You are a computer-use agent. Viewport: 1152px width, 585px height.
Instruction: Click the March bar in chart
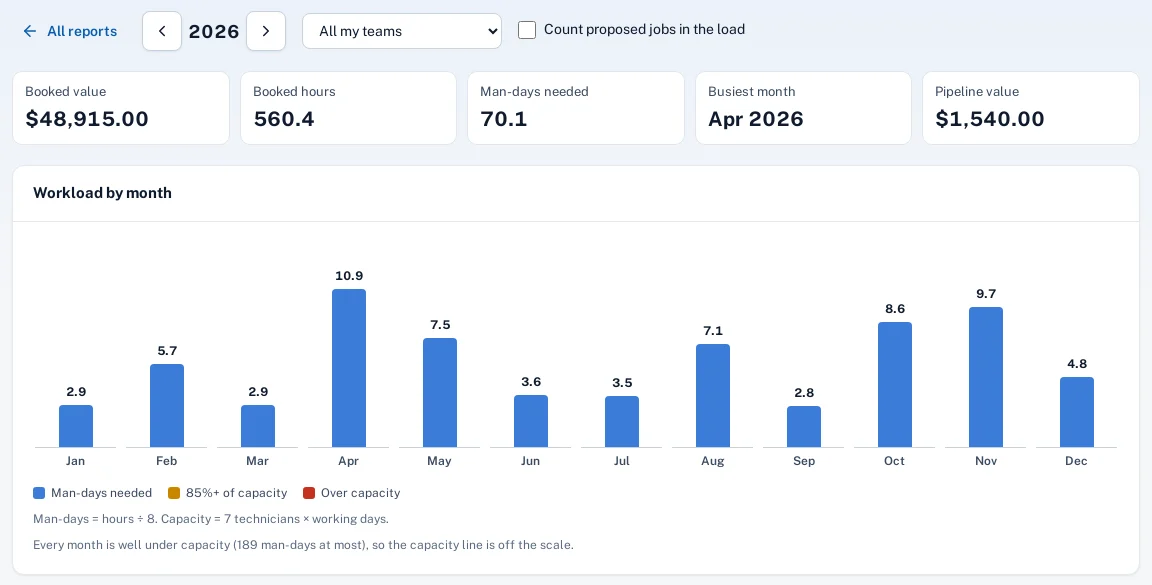(x=258, y=426)
